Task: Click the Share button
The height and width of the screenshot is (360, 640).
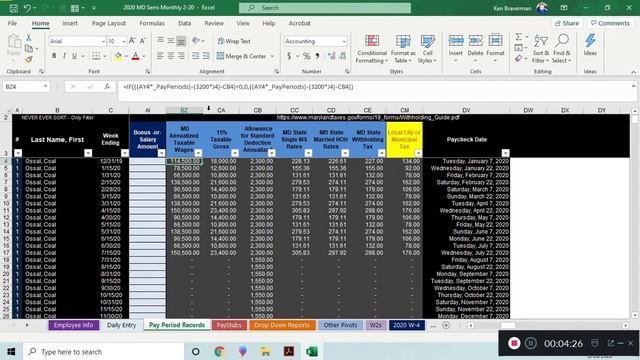Action: coord(567,23)
